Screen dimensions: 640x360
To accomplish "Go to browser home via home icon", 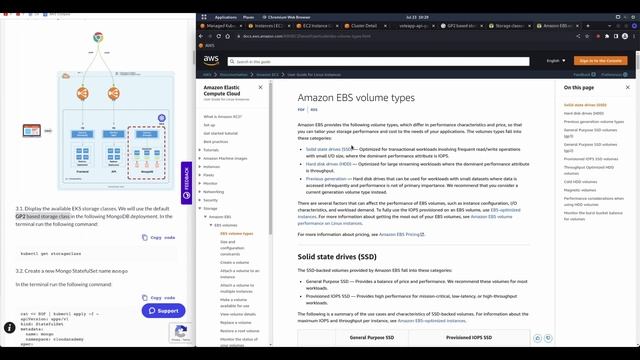I will point(227,36).
